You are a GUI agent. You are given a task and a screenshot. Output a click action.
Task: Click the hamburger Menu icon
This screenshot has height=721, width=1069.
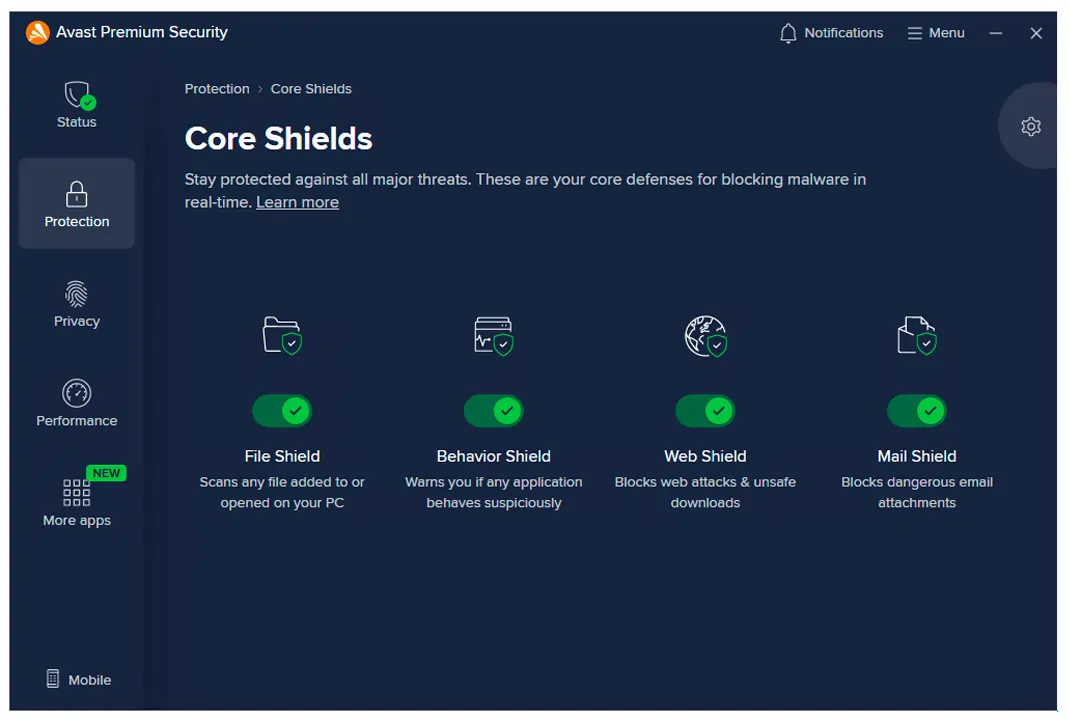click(x=915, y=33)
